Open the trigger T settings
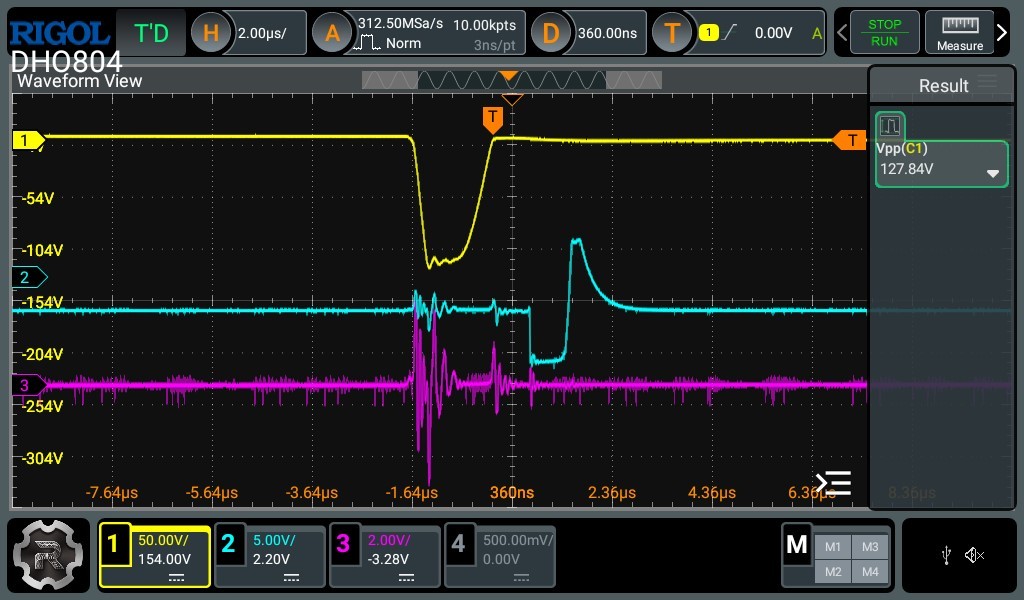The image size is (1024, 600). [672, 33]
